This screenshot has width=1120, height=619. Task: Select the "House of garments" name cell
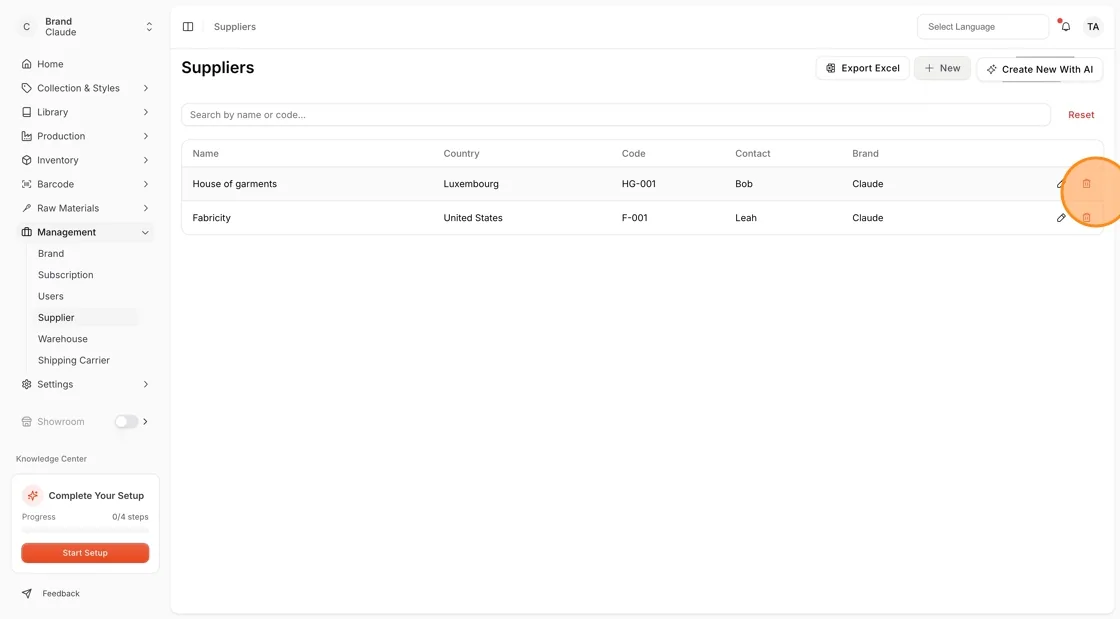coord(234,184)
